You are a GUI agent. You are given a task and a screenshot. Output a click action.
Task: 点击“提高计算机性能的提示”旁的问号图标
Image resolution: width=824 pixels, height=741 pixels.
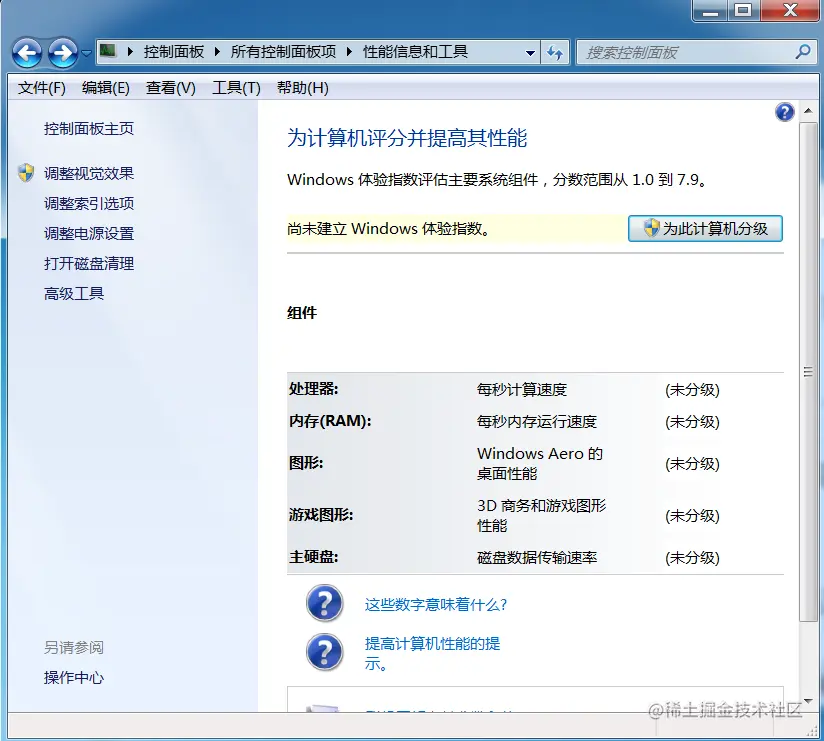coord(324,653)
